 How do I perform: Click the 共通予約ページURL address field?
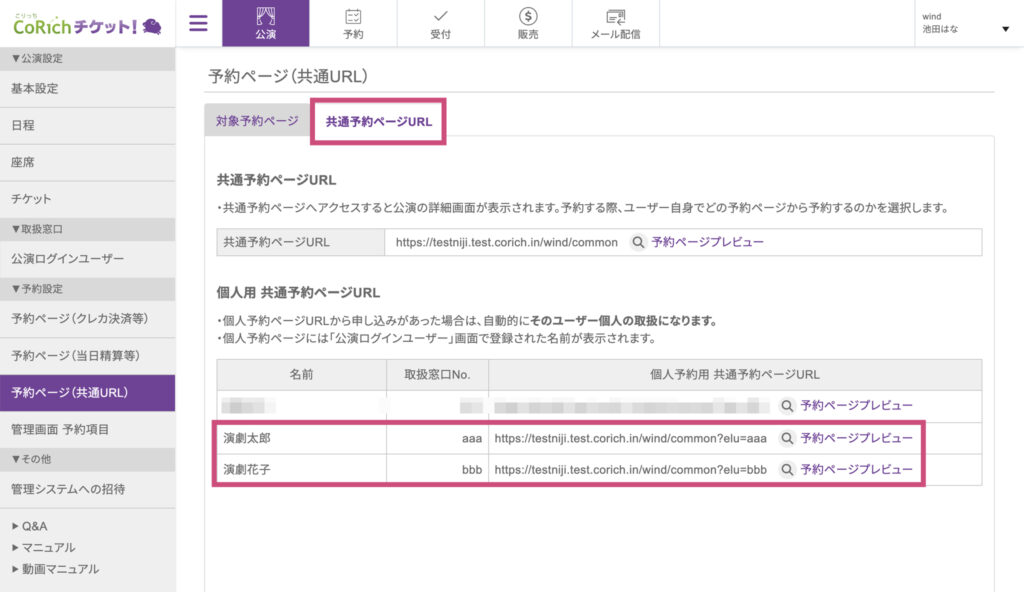pos(506,242)
